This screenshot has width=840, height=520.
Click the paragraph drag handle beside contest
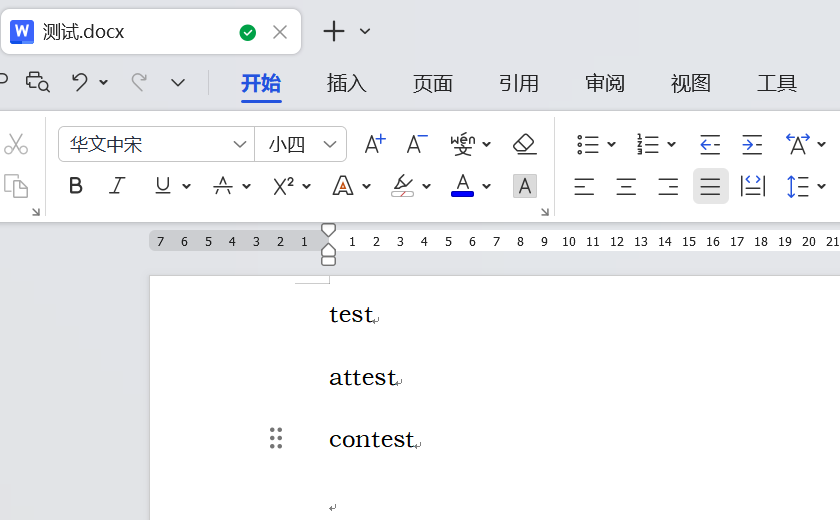pos(276,438)
